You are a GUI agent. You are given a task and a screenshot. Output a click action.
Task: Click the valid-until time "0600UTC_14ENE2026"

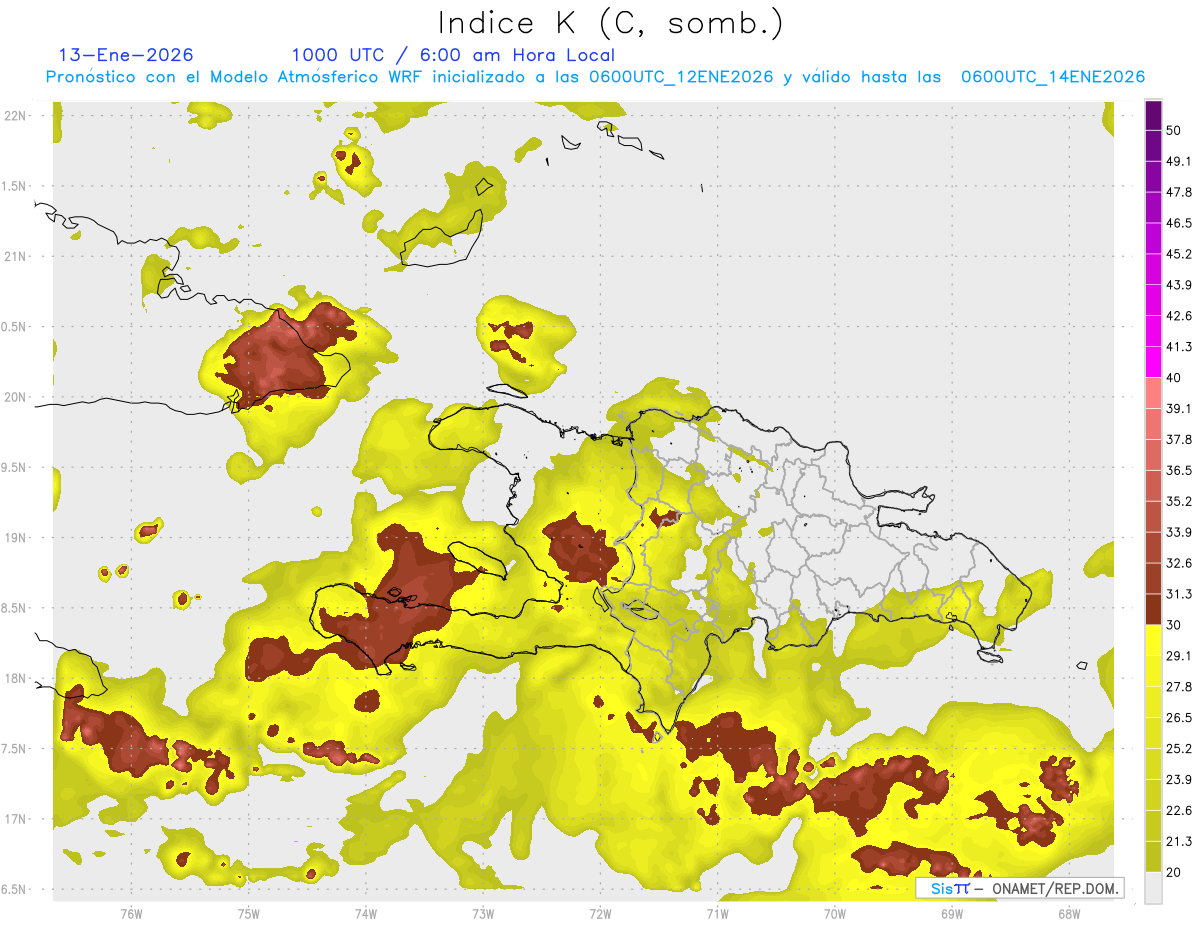point(1053,77)
